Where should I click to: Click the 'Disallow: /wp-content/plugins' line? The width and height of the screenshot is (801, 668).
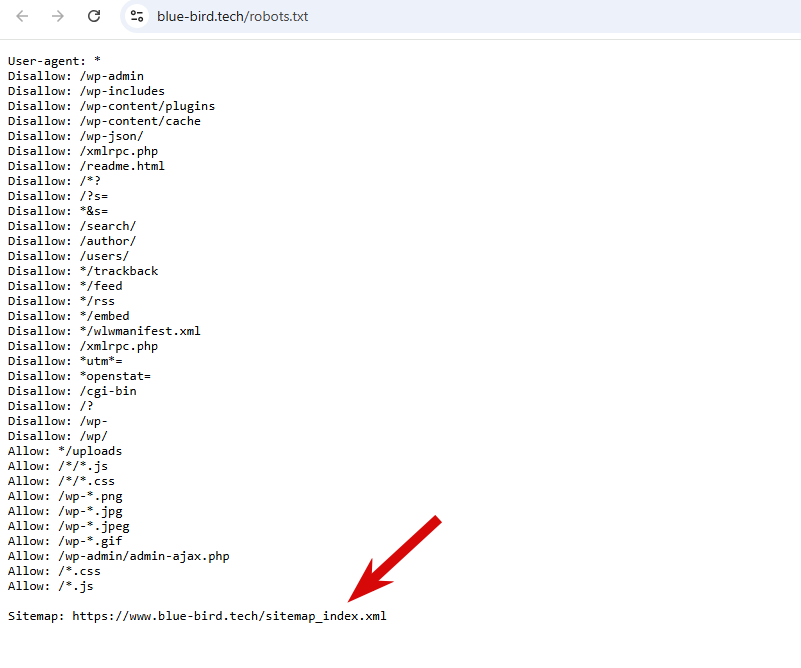click(x=111, y=106)
